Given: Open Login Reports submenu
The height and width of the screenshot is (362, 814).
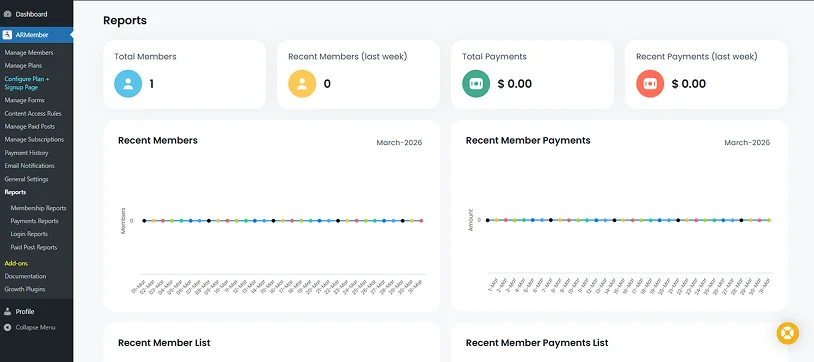Looking at the screenshot, I should click(29, 234).
